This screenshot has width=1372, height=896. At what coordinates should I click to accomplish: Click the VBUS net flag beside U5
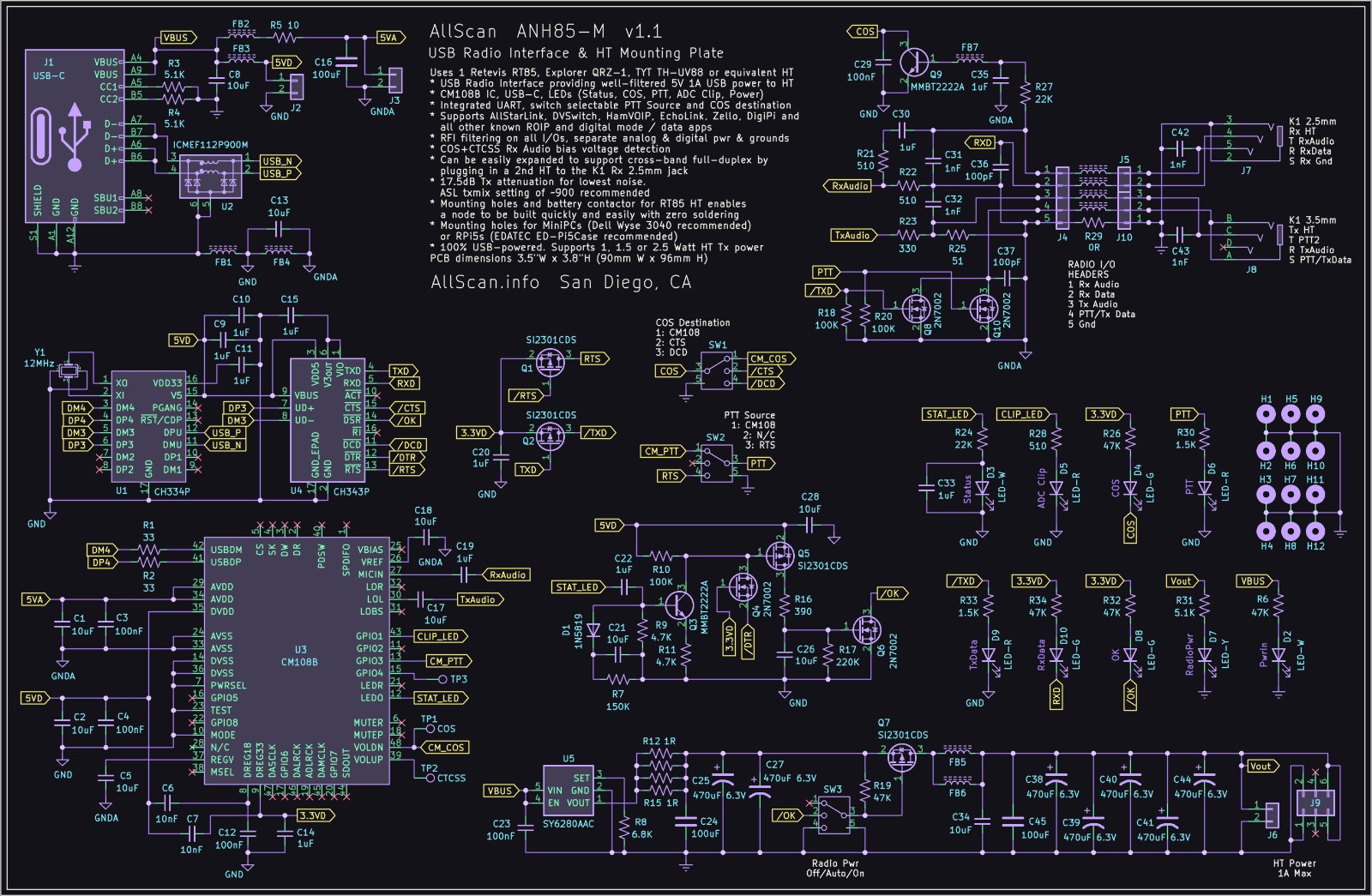502,791
